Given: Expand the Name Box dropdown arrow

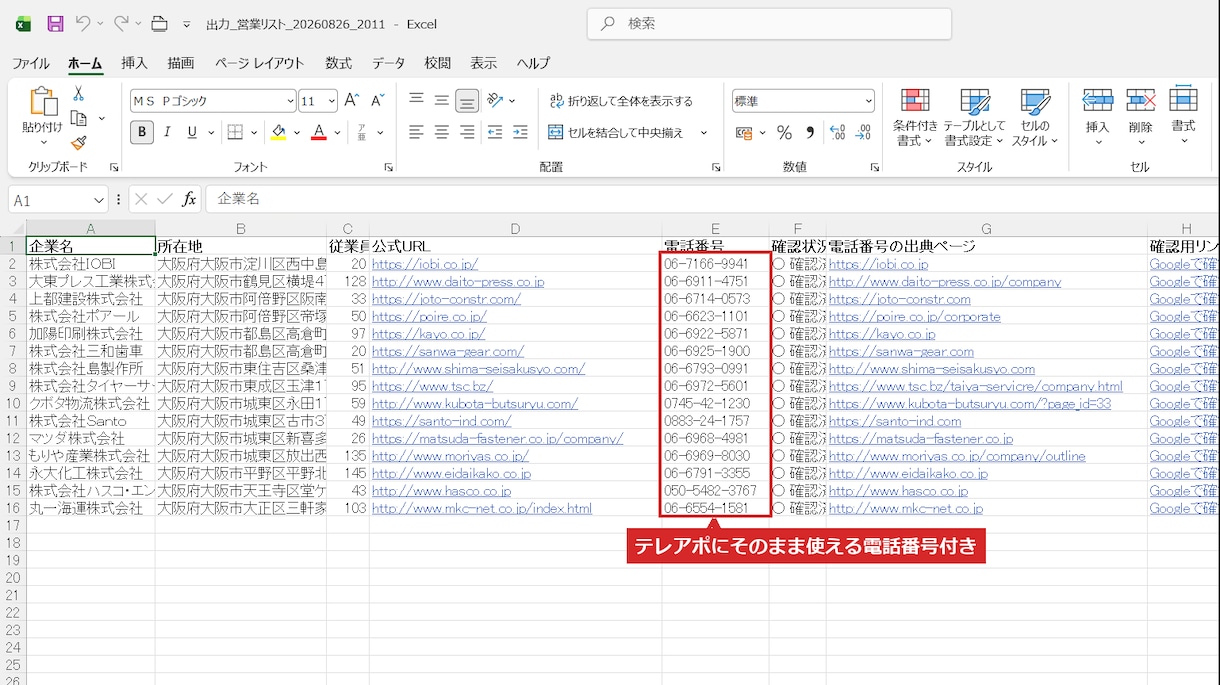Looking at the screenshot, I should click(98, 200).
